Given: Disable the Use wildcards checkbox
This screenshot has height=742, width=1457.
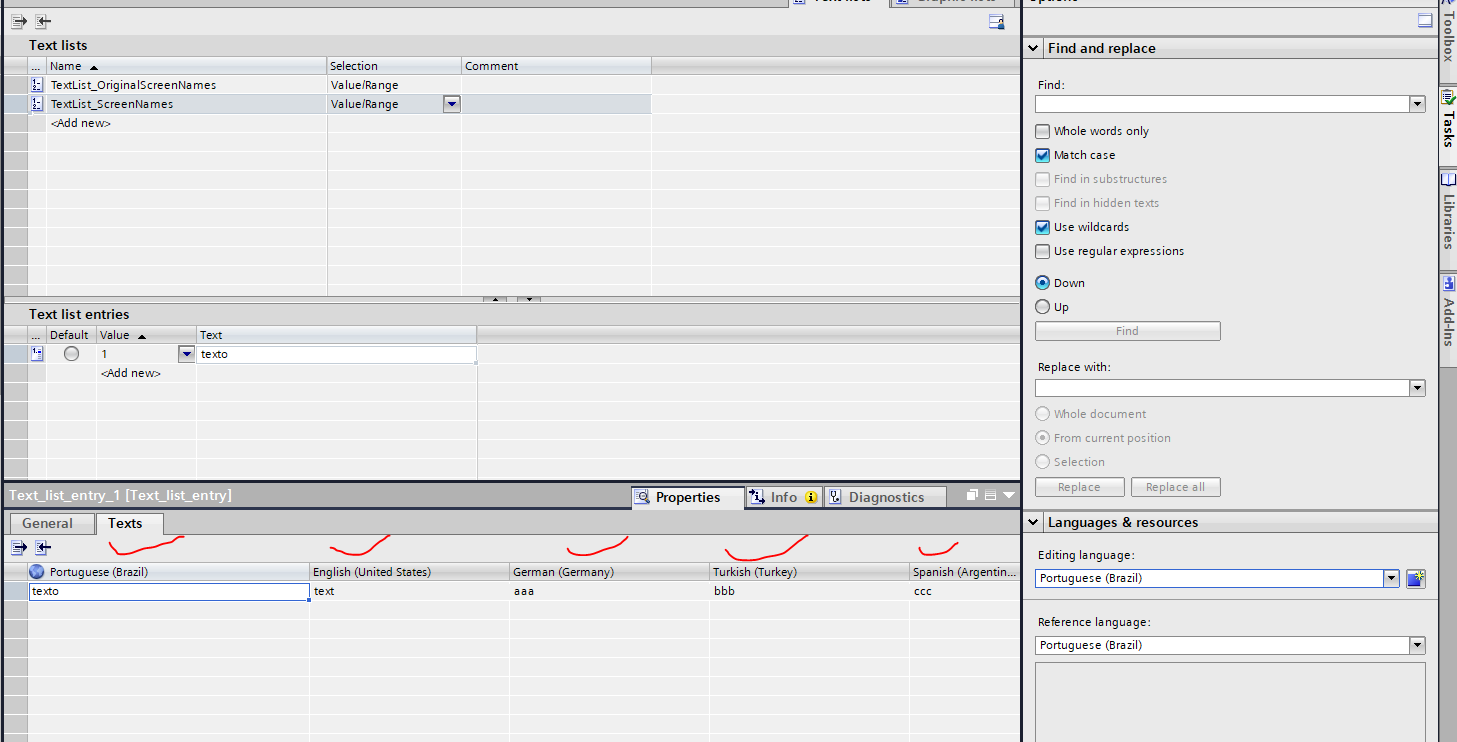Looking at the screenshot, I should pyautogui.click(x=1043, y=227).
